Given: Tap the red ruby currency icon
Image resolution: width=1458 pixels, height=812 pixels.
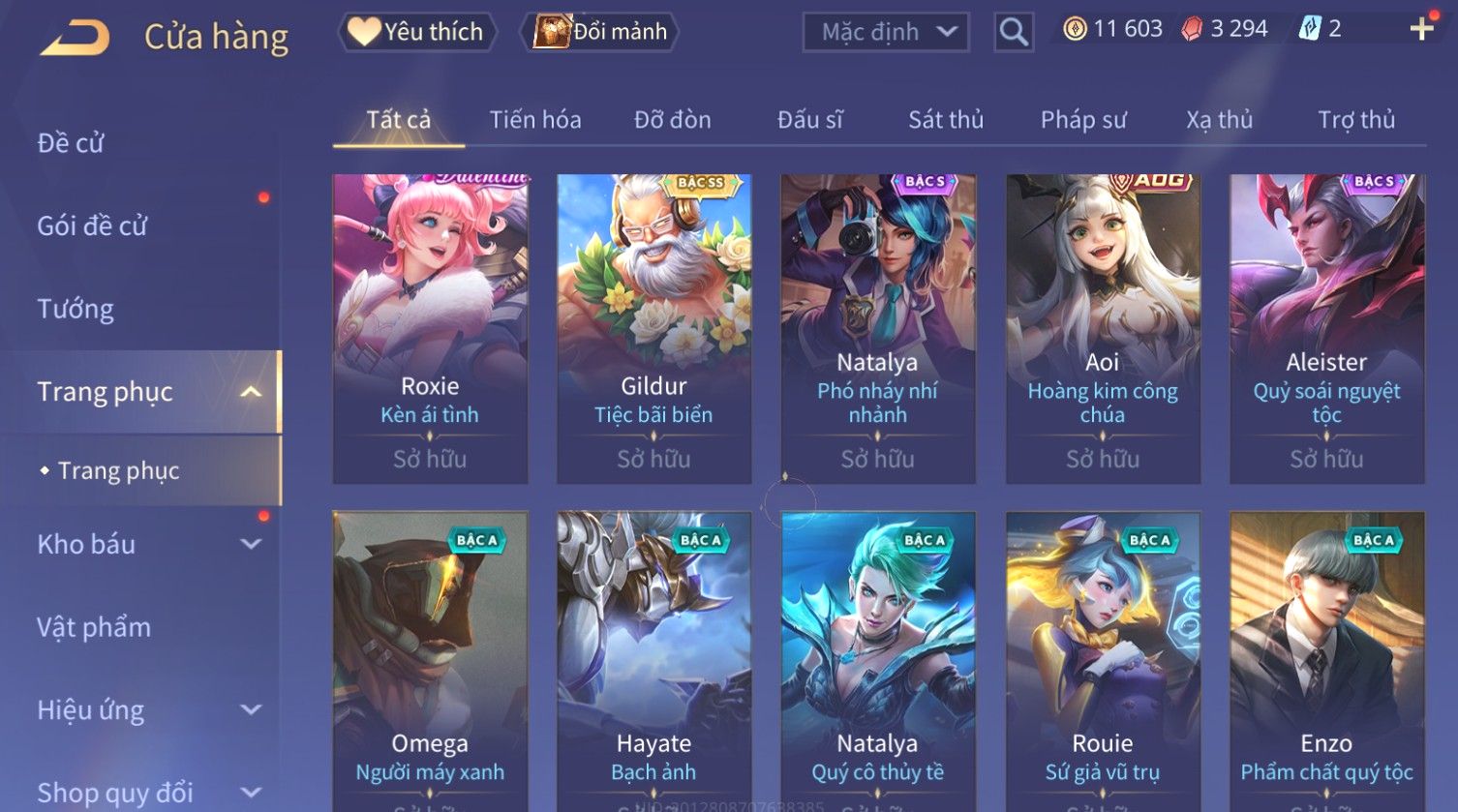Looking at the screenshot, I should tap(1192, 29).
